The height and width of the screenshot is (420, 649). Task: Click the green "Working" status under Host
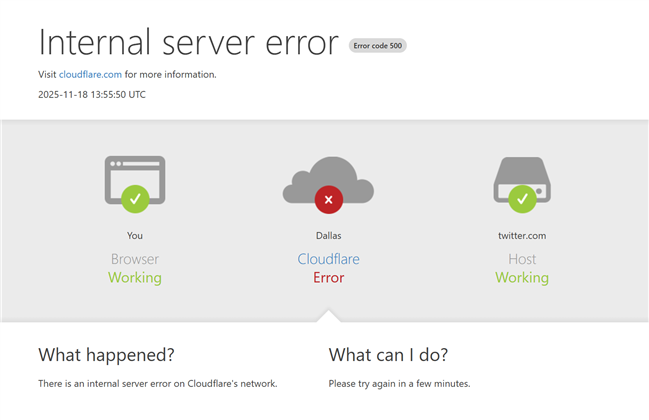click(522, 278)
